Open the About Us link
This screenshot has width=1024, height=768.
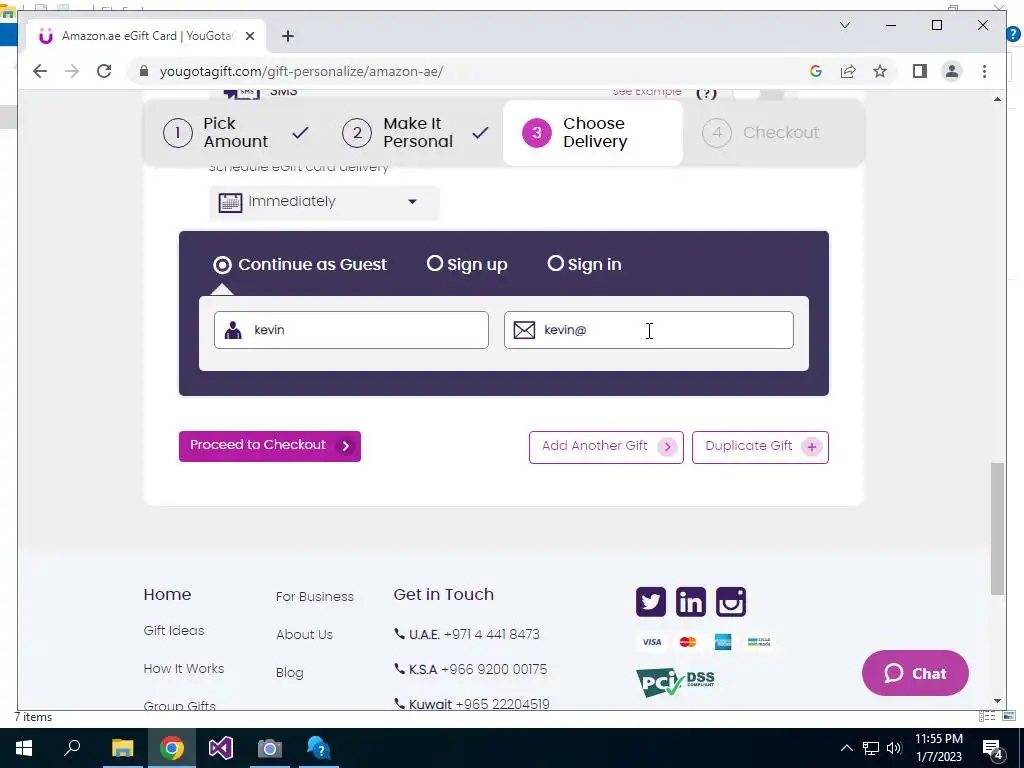[304, 634]
